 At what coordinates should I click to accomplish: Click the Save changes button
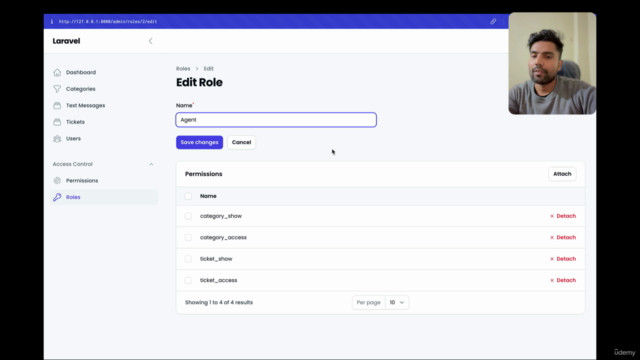(200, 142)
